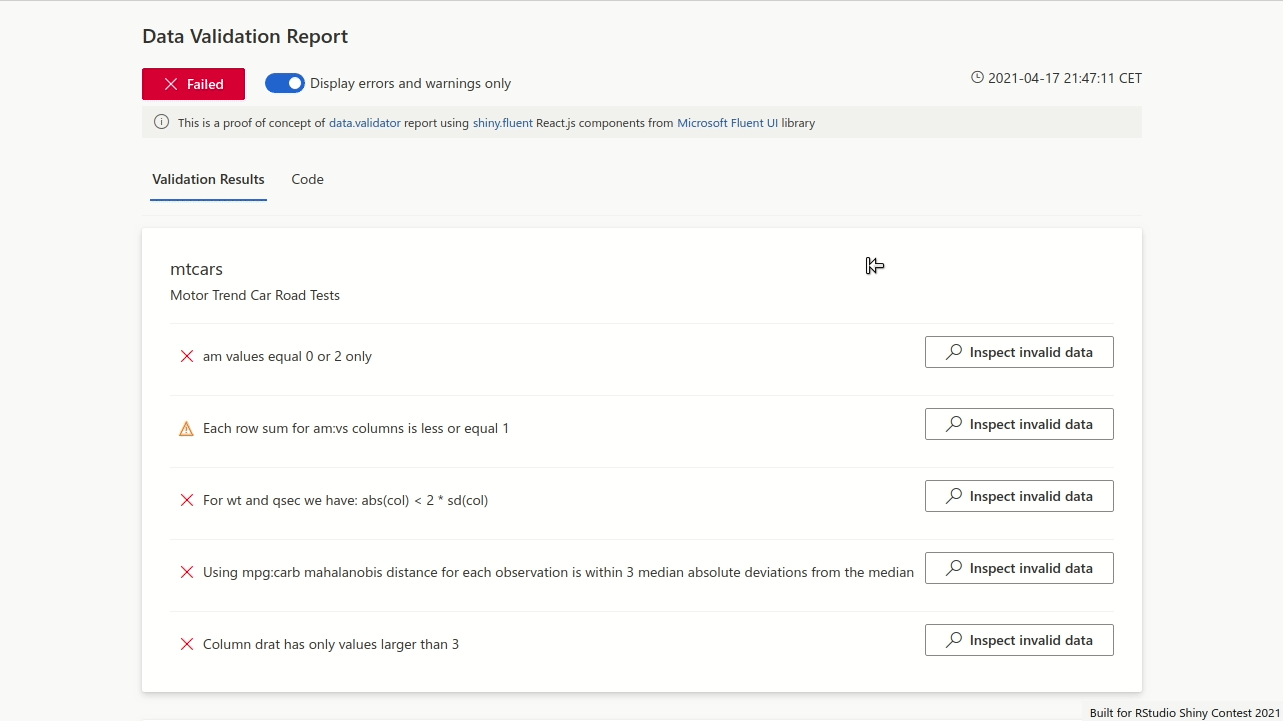This screenshot has width=1283, height=721.
Task: Open the Microsoft Fluent UI link
Action: (728, 123)
